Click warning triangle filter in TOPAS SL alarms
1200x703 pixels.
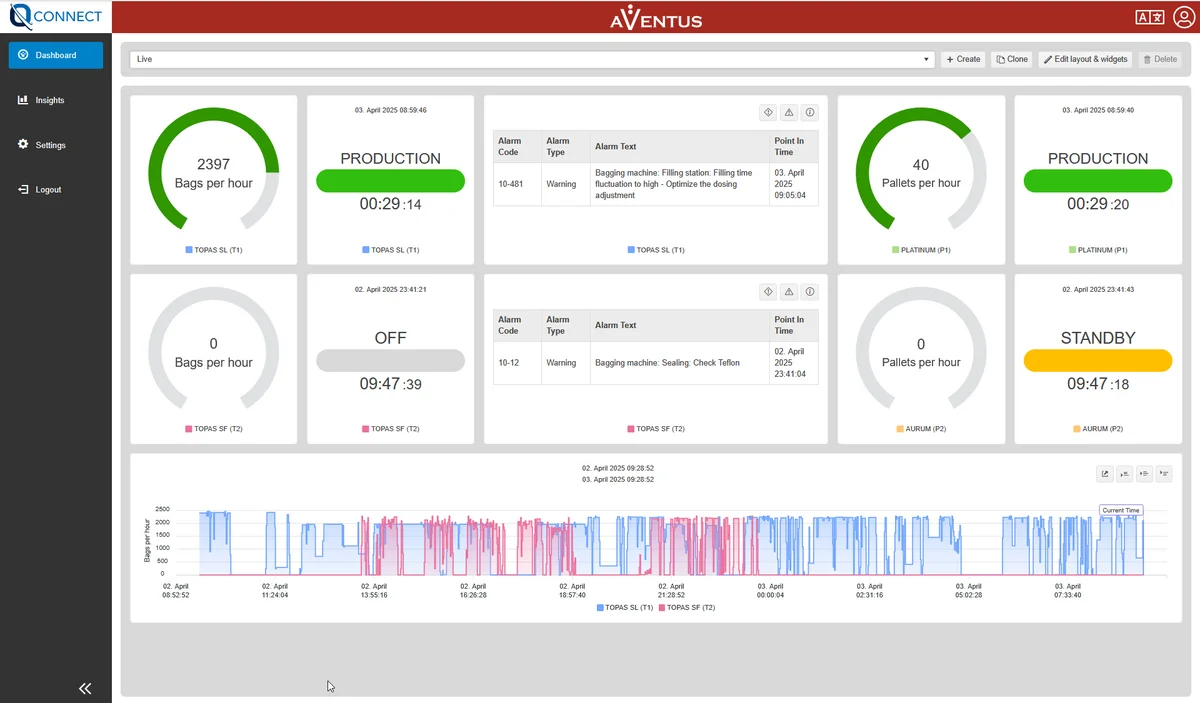point(789,113)
